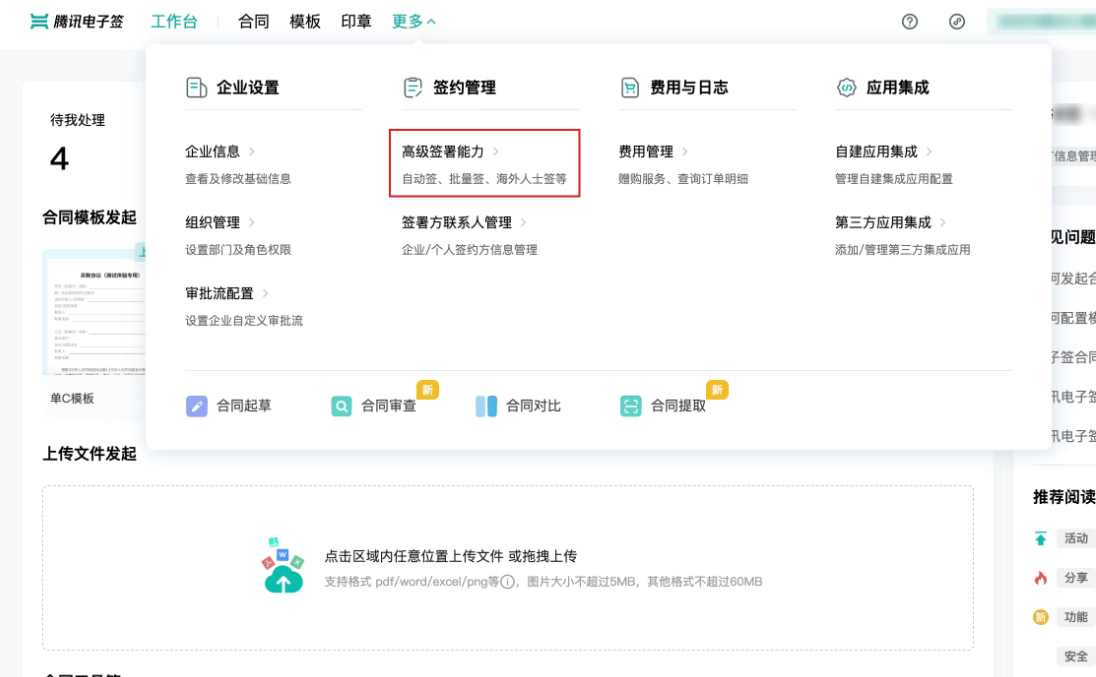Collapse the 更多 dropdown menu
Viewport: 1096px width, 677px height.
pyautogui.click(x=414, y=22)
